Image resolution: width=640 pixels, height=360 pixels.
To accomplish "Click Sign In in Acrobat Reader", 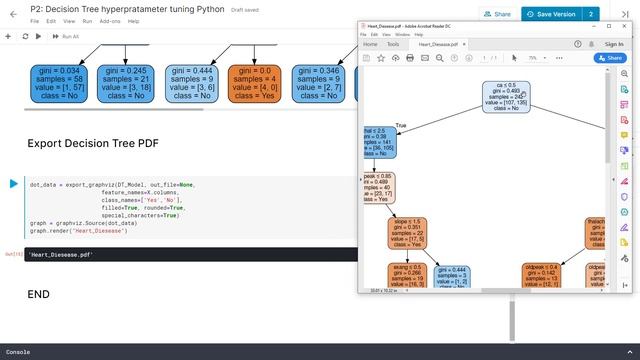I will tap(614, 44).
